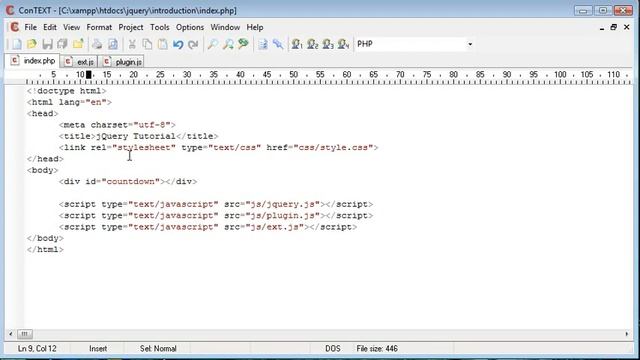The image size is (640, 360).
Task: Click the div id countdown line
Action: (x=128, y=182)
